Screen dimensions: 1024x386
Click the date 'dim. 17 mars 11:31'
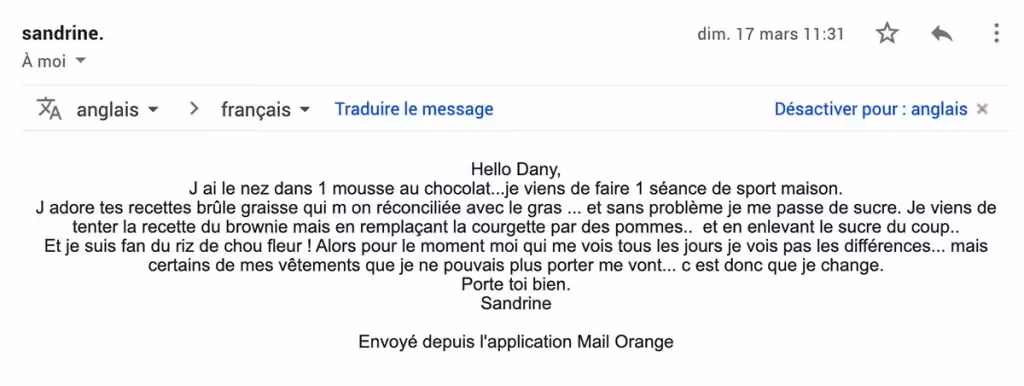click(771, 34)
